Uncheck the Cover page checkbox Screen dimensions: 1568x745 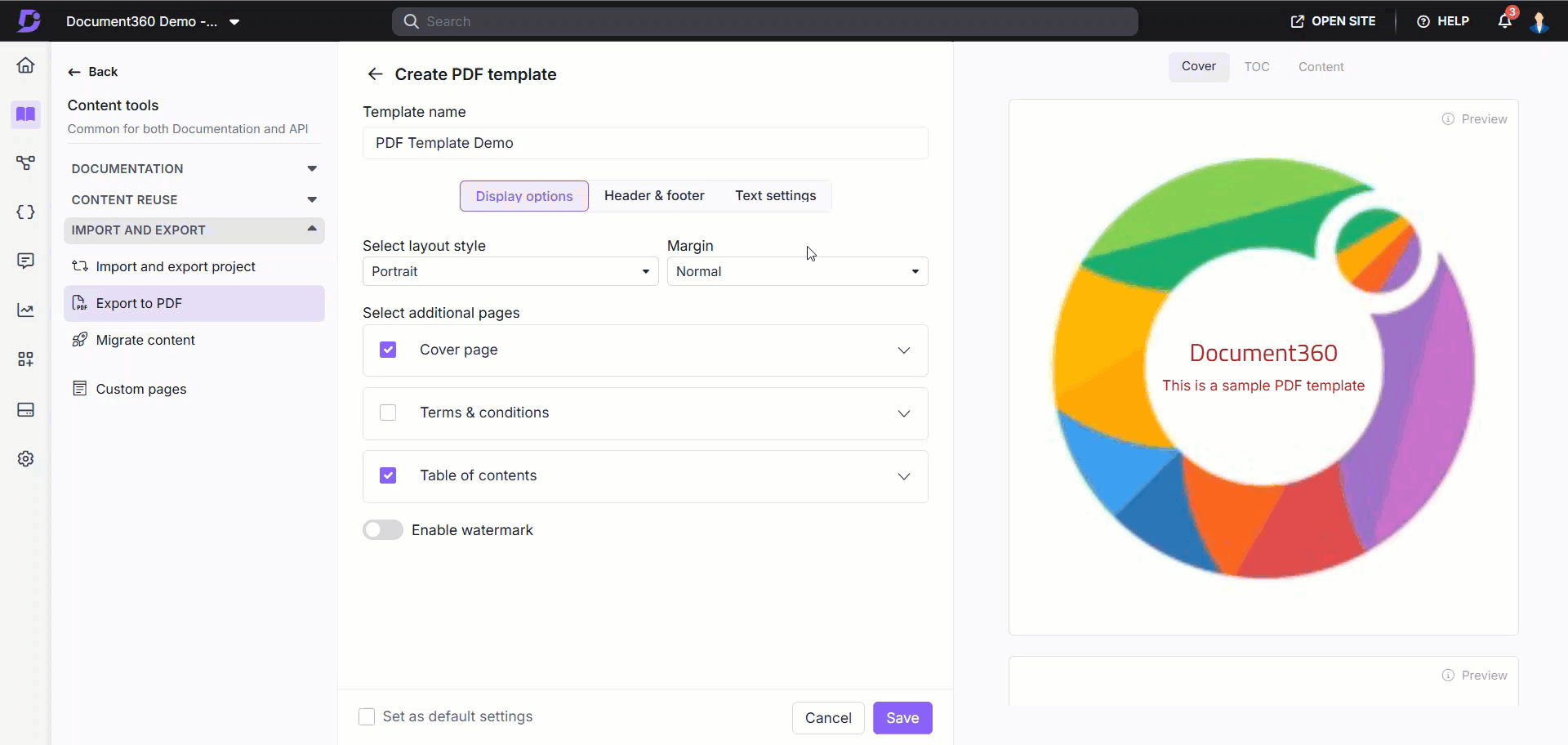click(x=388, y=350)
